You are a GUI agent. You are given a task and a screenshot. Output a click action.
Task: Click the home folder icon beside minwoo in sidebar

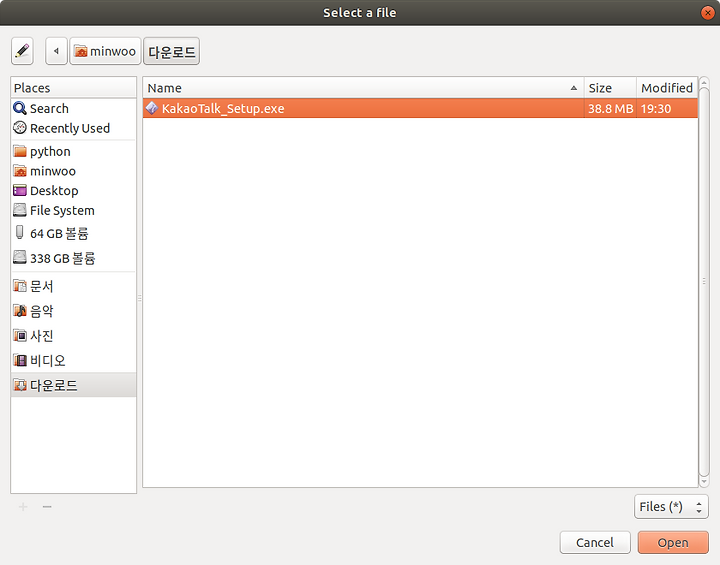pyautogui.click(x=20, y=170)
